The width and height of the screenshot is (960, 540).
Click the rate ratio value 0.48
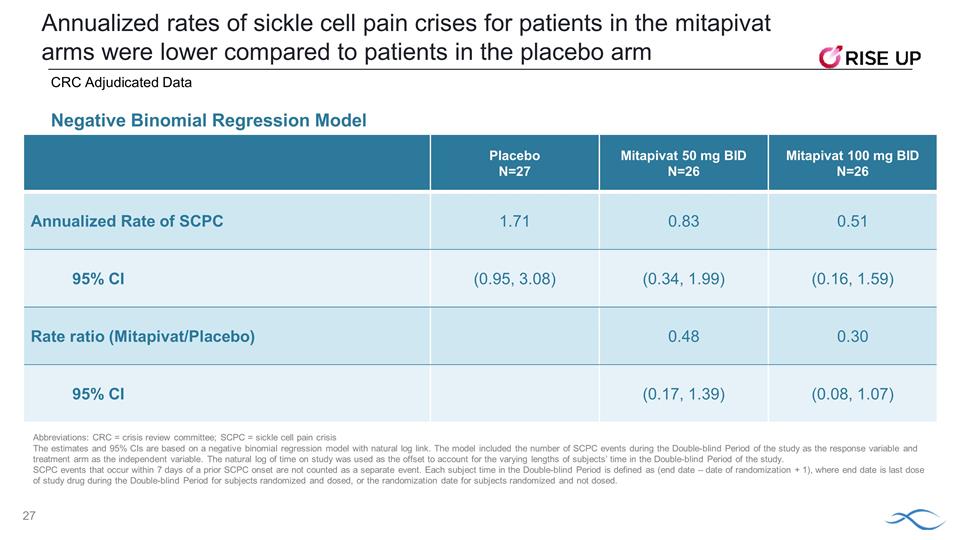[x=683, y=337]
